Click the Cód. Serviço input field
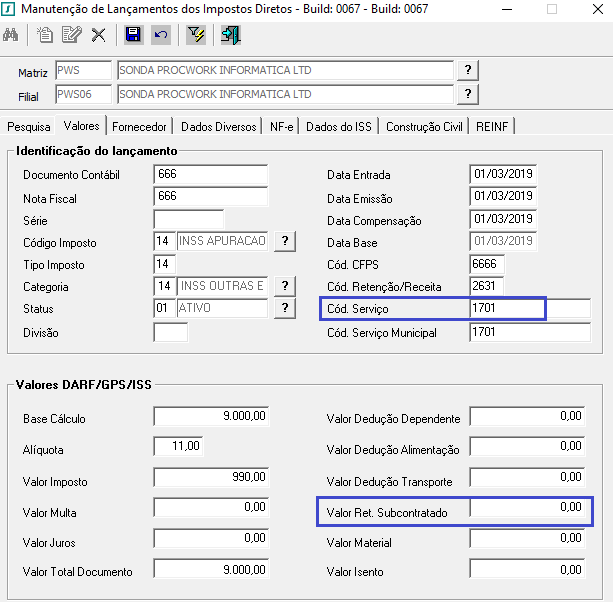The height and width of the screenshot is (602, 613). tap(530, 308)
